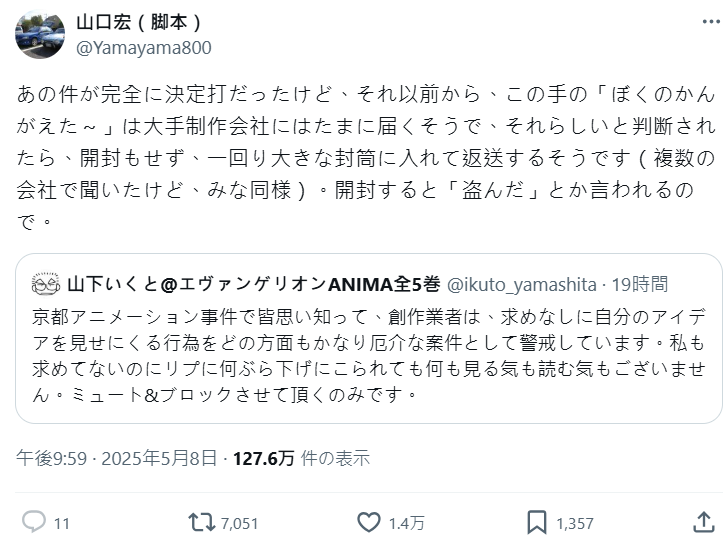This screenshot has height=537, width=724.
Task: Like the post with heart icon
Action: 369,522
